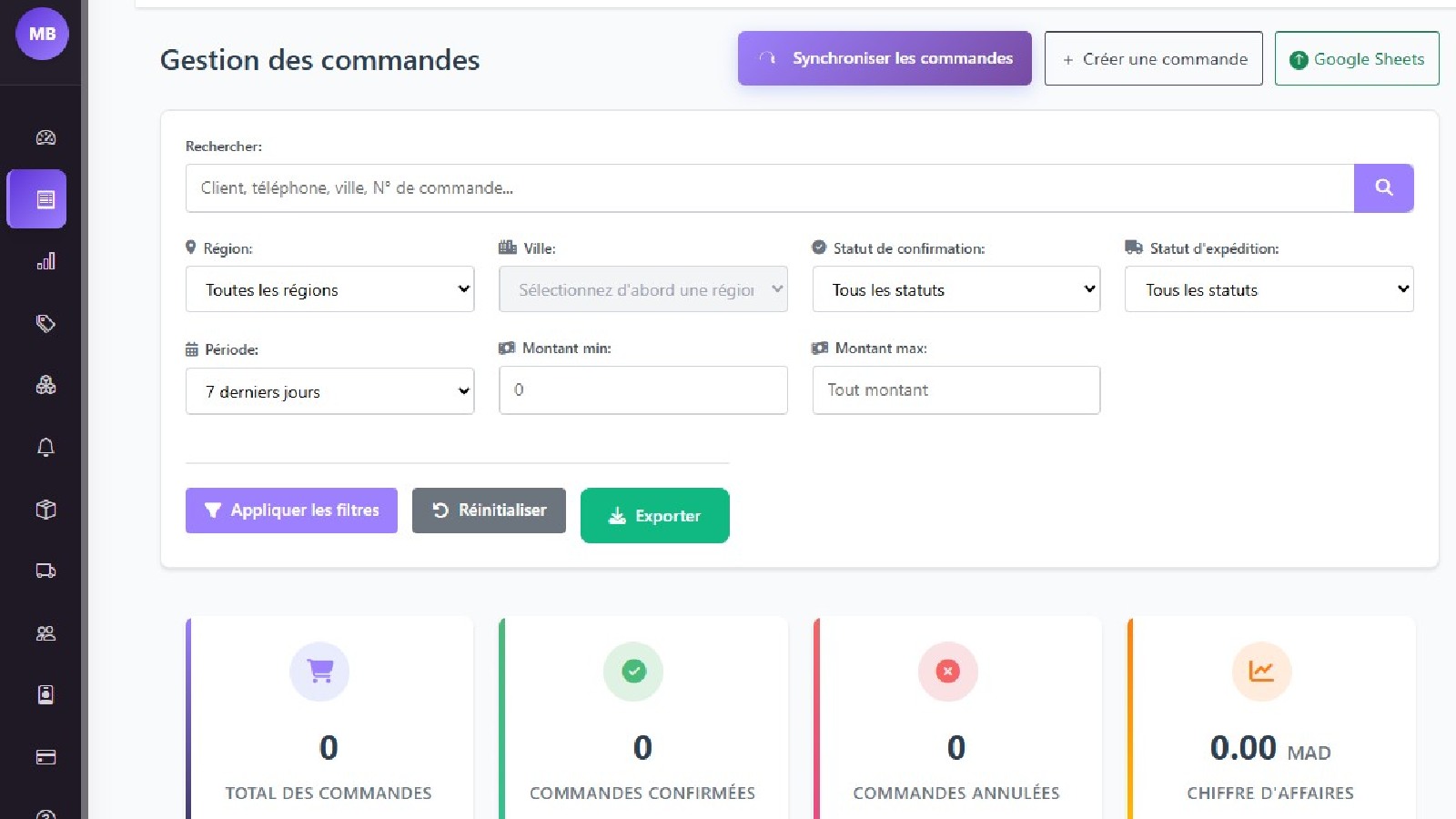1456x819 pixels.
Task: Open the Région dropdown
Action: tap(329, 289)
